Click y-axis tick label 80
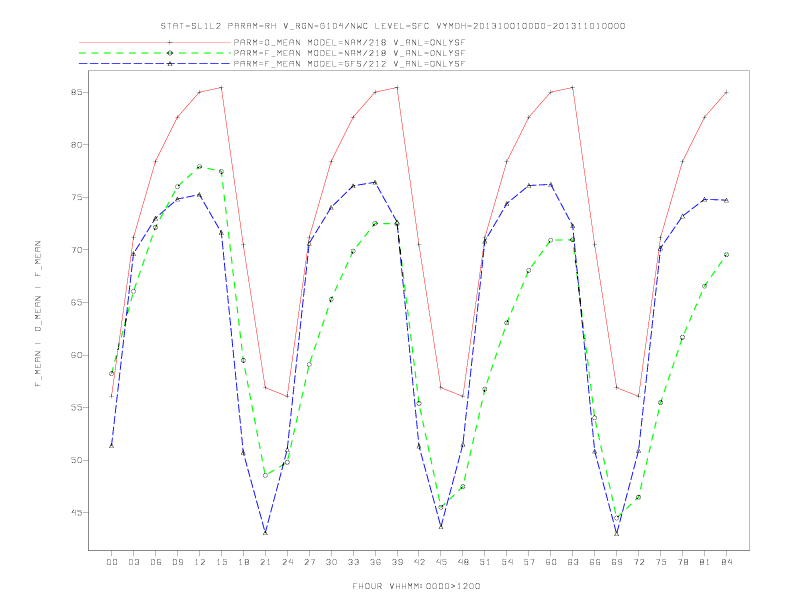792x612 pixels. point(77,145)
